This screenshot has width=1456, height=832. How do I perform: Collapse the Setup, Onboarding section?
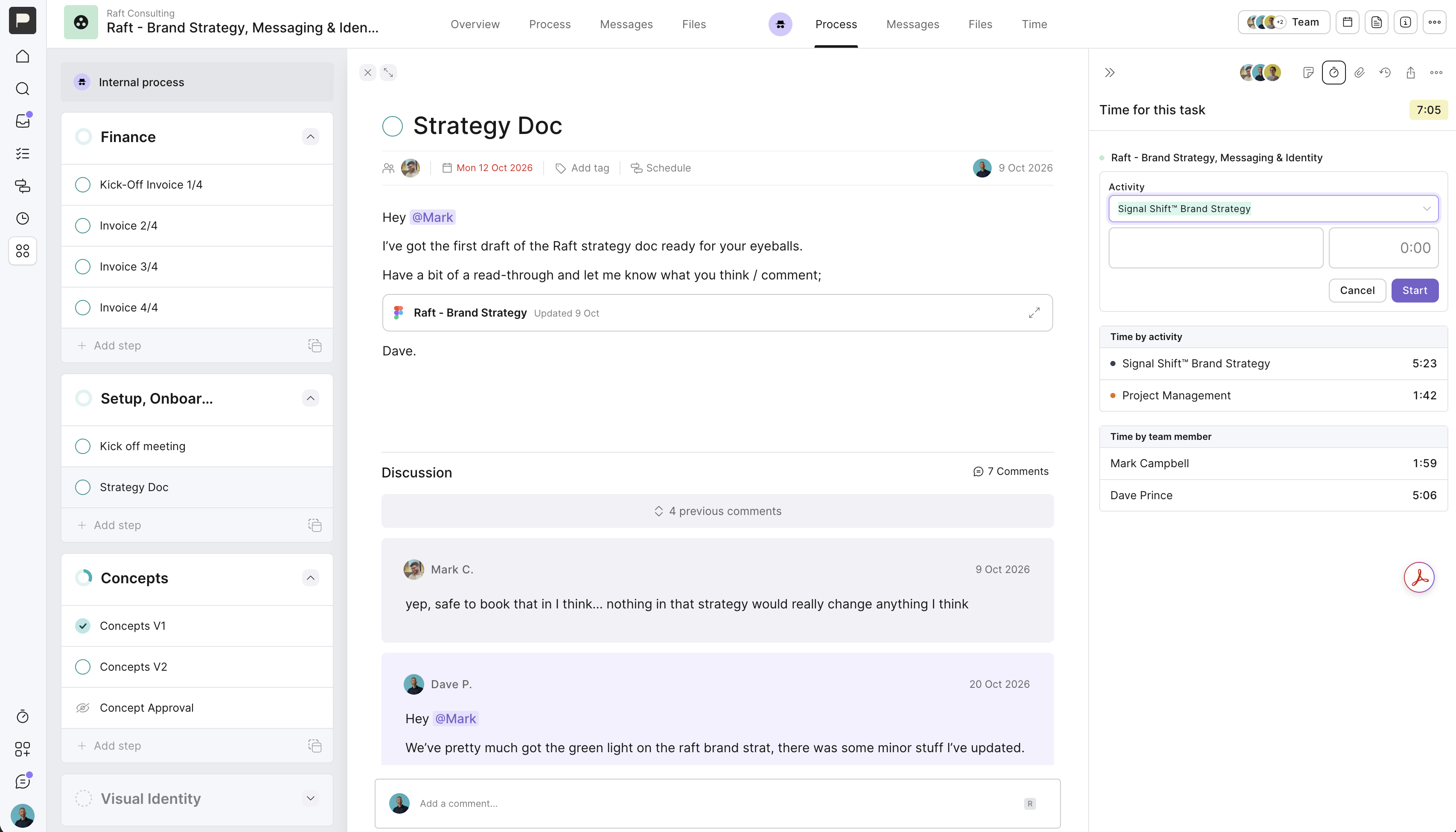(x=310, y=398)
